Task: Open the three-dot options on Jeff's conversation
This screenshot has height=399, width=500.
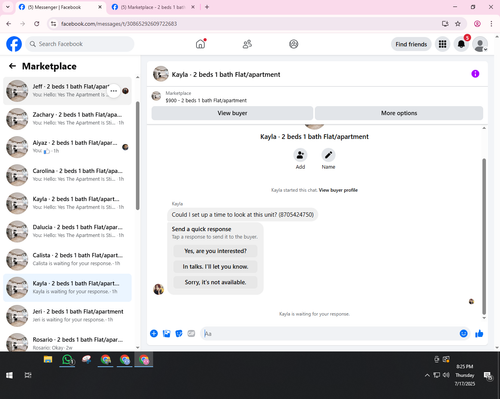Action: coord(114,91)
